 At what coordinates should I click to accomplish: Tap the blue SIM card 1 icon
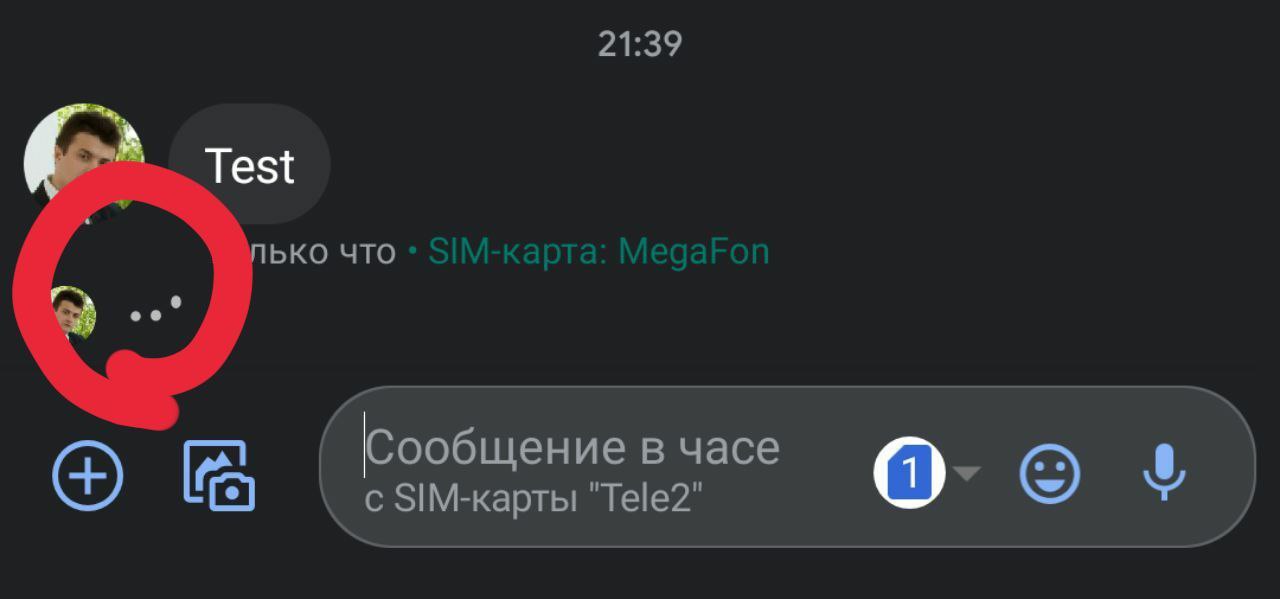tap(910, 472)
